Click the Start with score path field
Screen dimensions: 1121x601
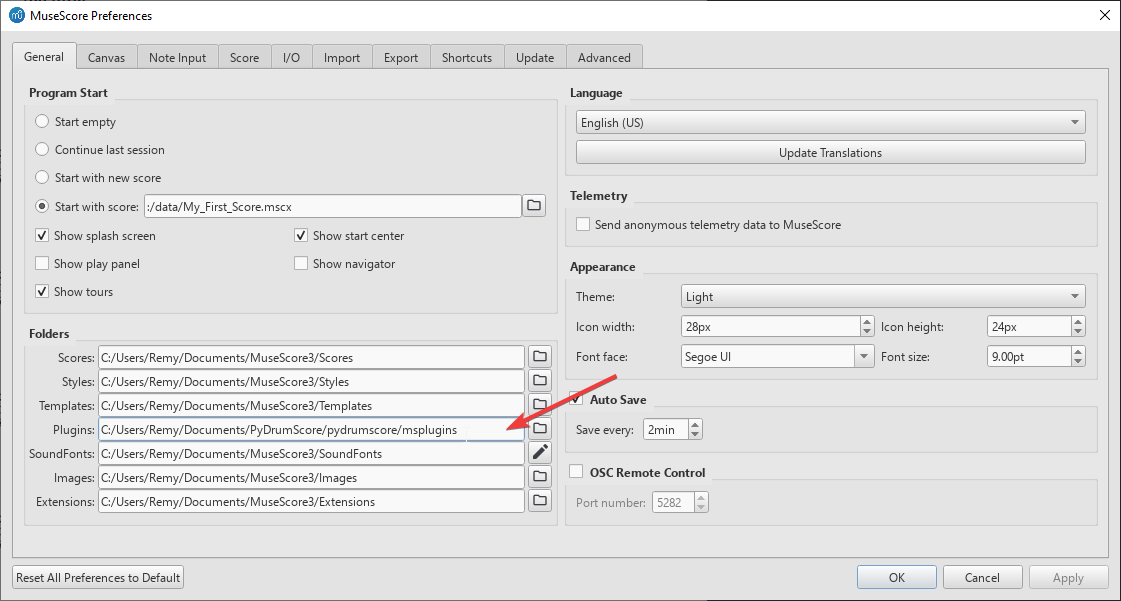332,206
